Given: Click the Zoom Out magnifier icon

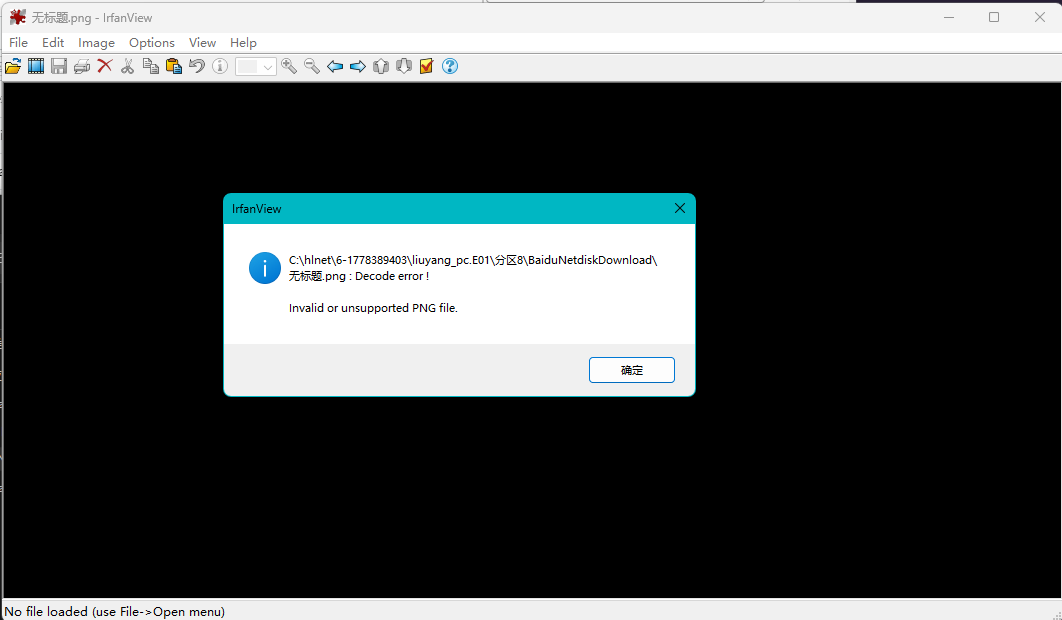Looking at the screenshot, I should pyautogui.click(x=312, y=66).
